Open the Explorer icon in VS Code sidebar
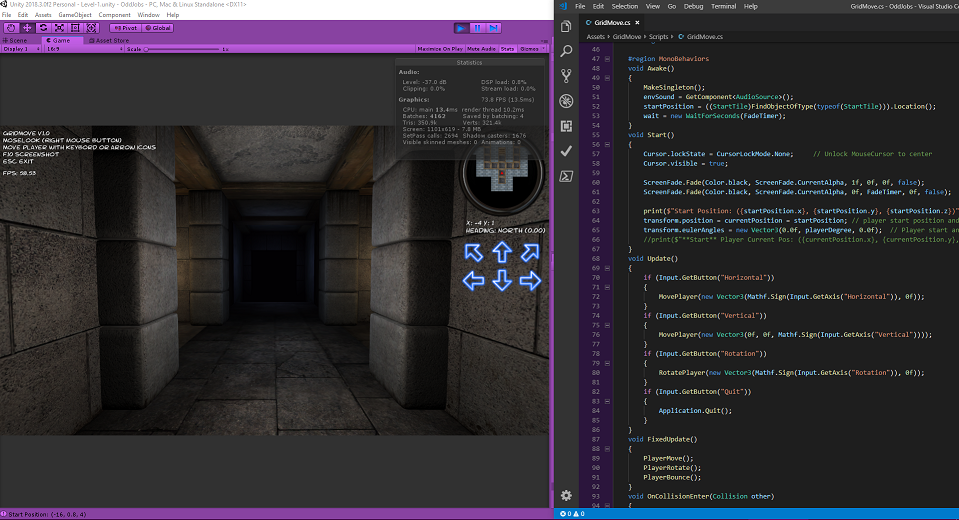The width and height of the screenshot is (959, 520). point(567,27)
